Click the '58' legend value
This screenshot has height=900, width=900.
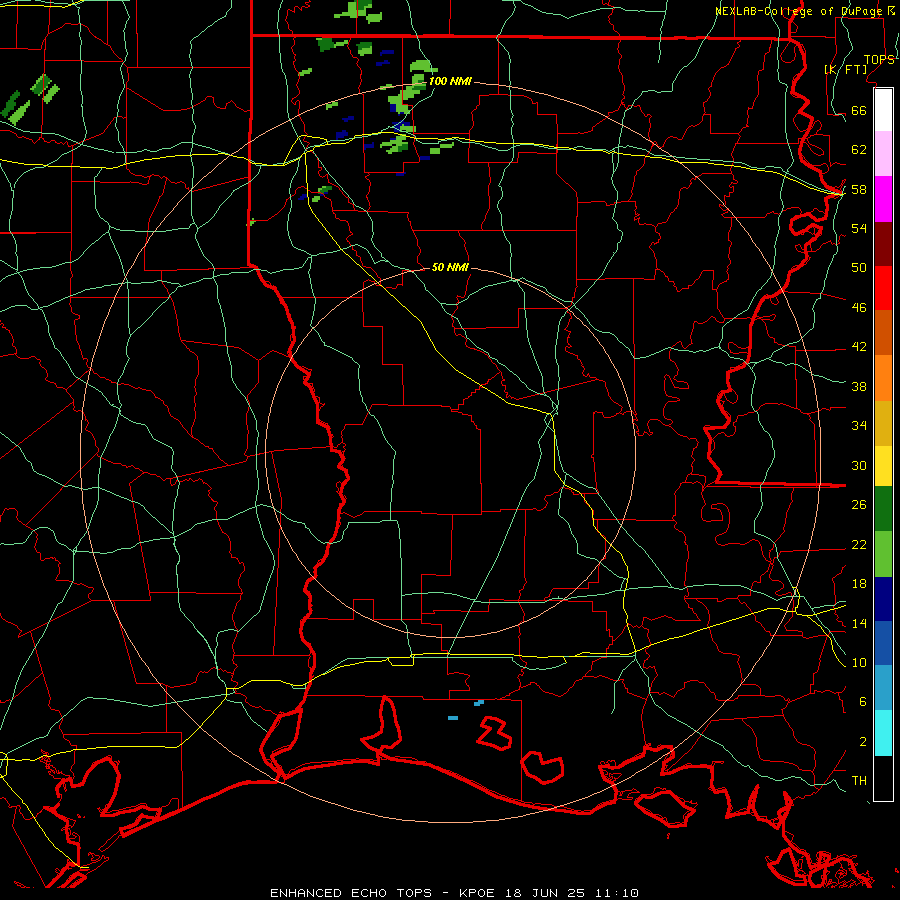pos(859,189)
